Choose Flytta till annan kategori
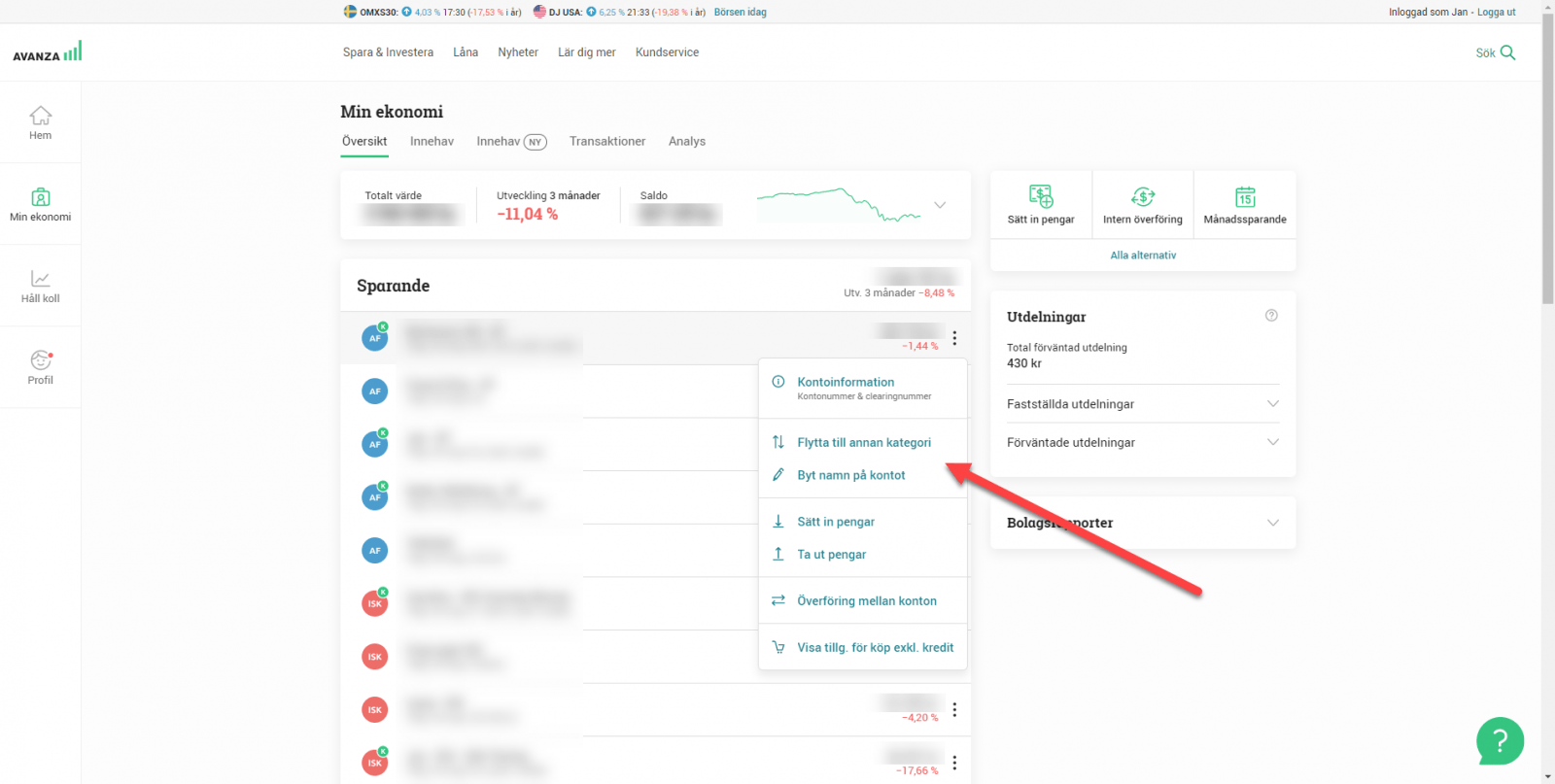 tap(863, 443)
